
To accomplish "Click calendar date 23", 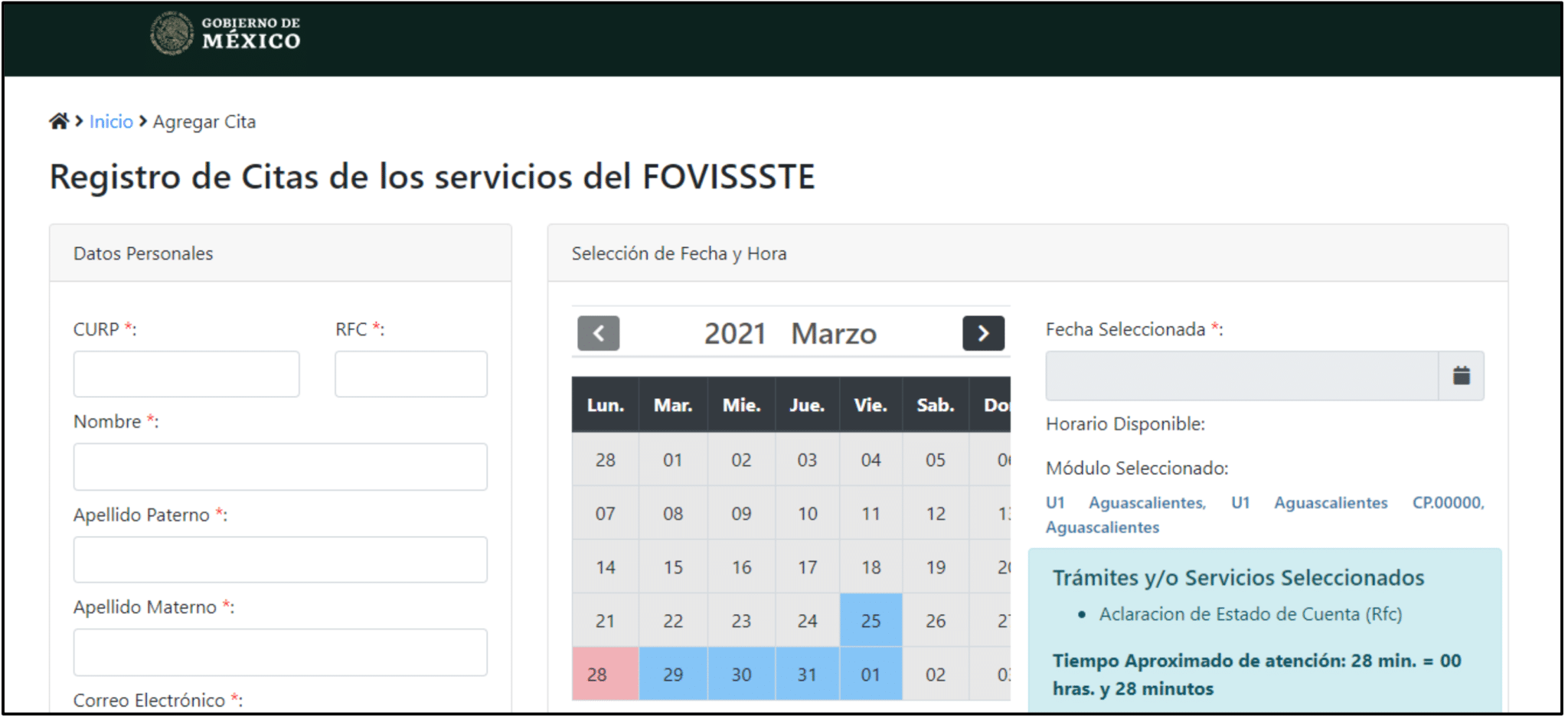I will pos(741,620).
